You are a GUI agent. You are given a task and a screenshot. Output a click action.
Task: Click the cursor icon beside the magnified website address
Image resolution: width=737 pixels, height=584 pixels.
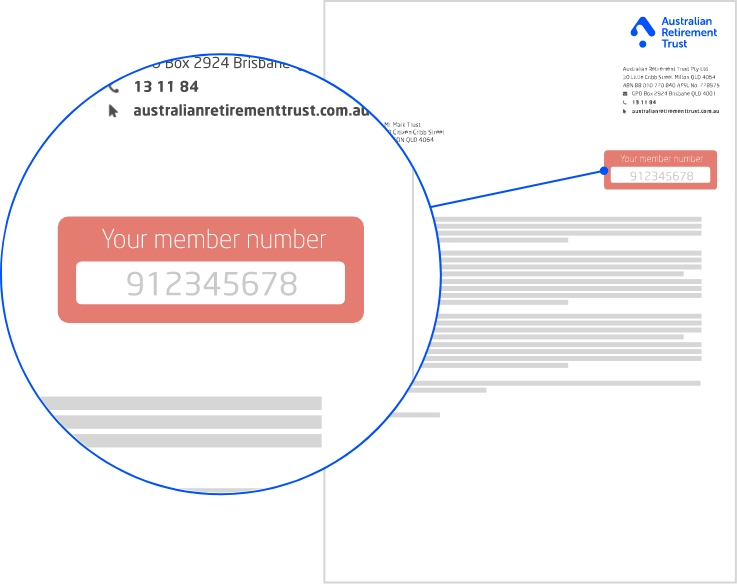[x=113, y=111]
